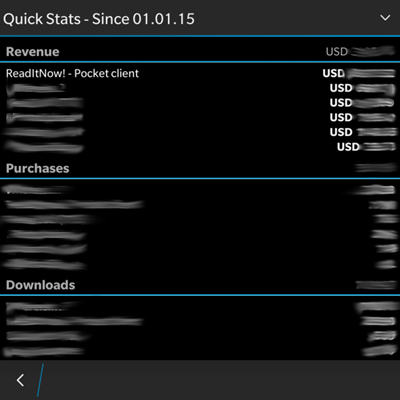This screenshot has width=400, height=400.
Task: Select the longest blurred app name under Downloads
Action: tap(75, 321)
